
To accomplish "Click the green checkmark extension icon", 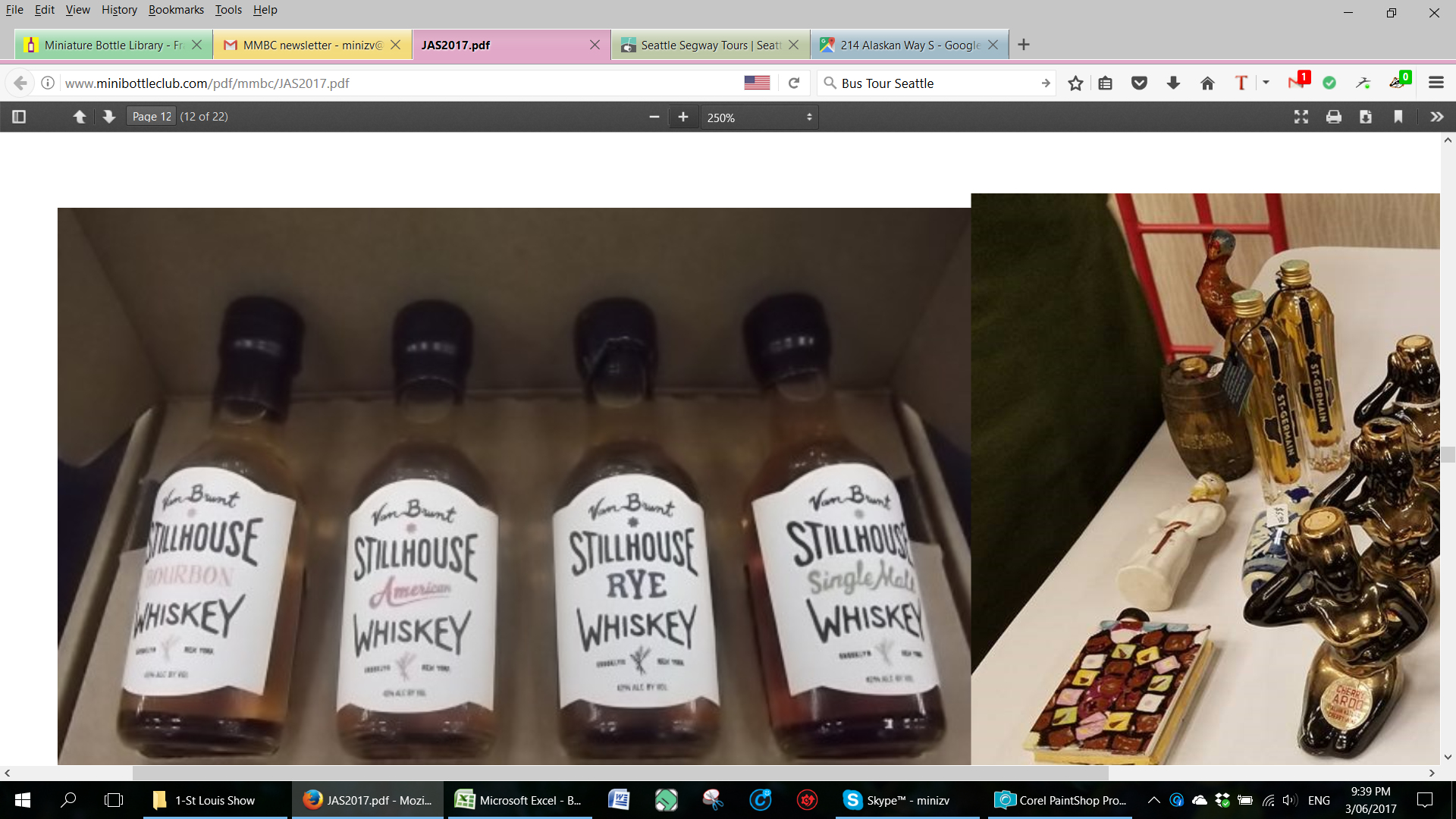I will [x=1329, y=83].
